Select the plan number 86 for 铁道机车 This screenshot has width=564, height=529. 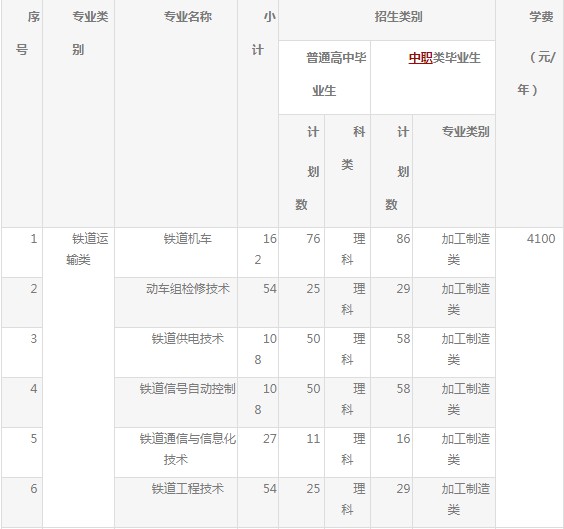391,252
